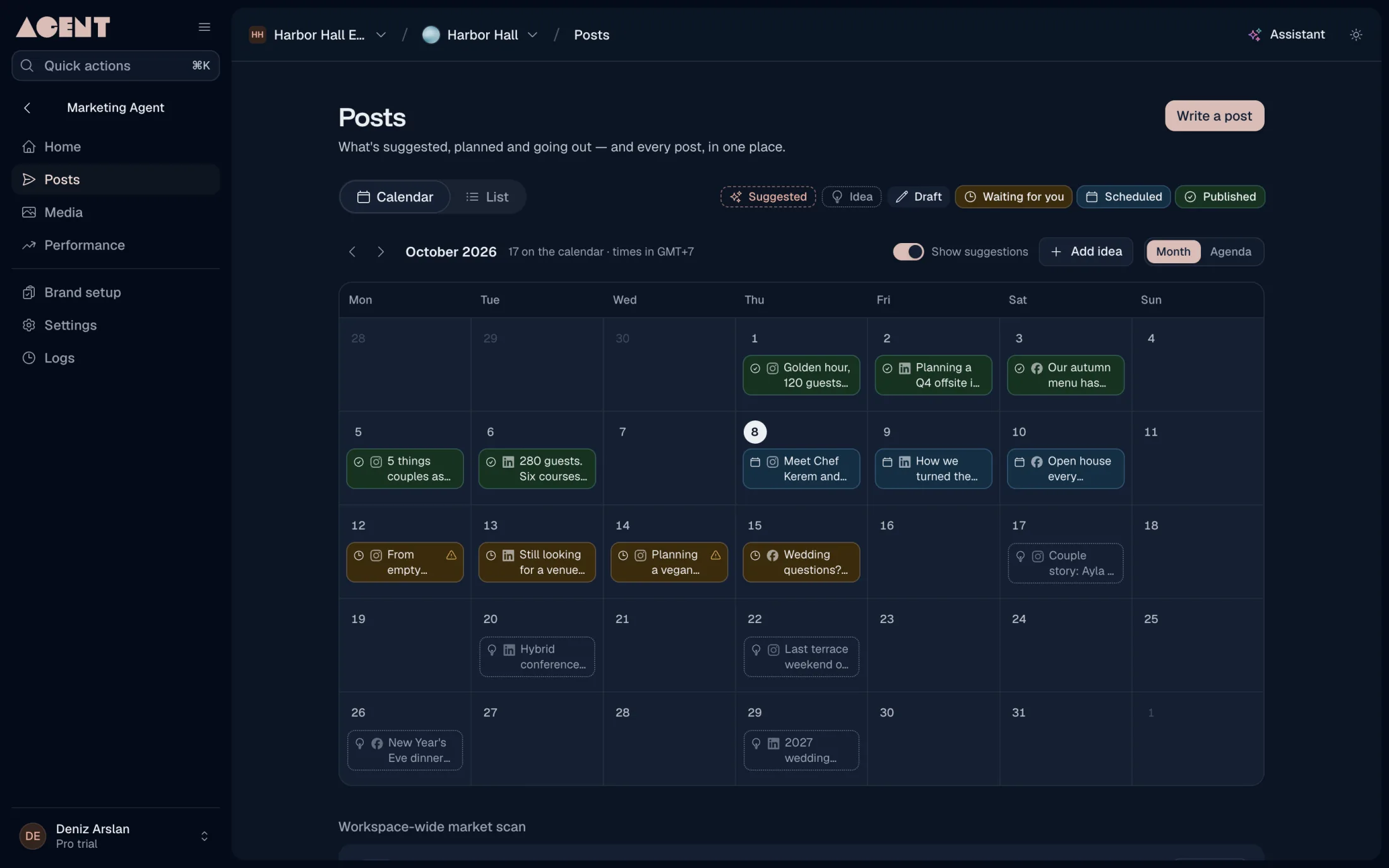
Task: Turn off Show suggestions switch
Action: tap(908, 252)
